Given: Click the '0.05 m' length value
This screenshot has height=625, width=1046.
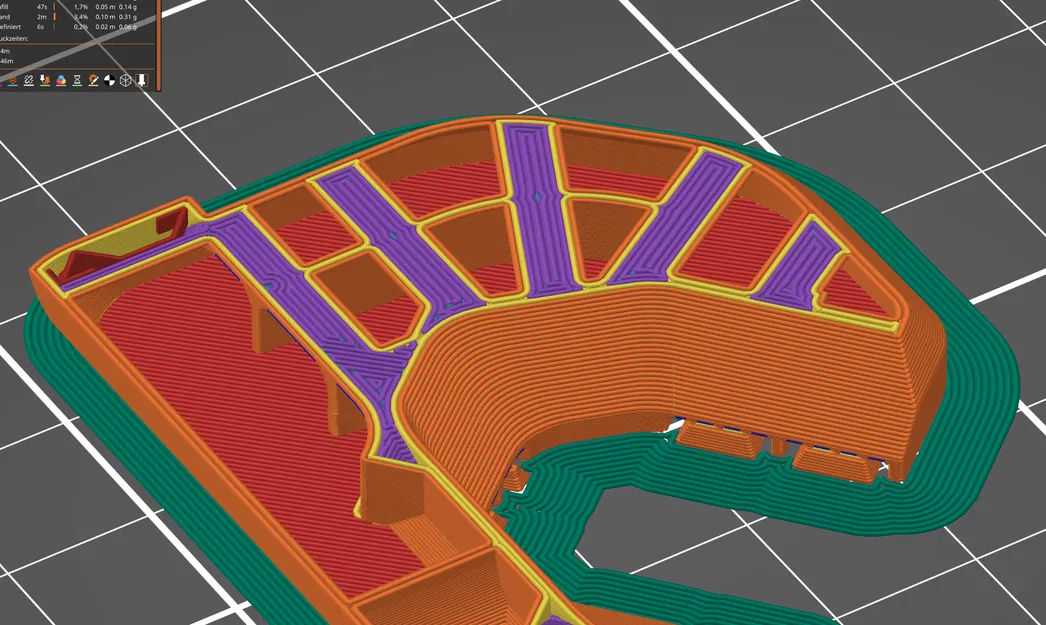Looking at the screenshot, I should pyautogui.click(x=105, y=7).
